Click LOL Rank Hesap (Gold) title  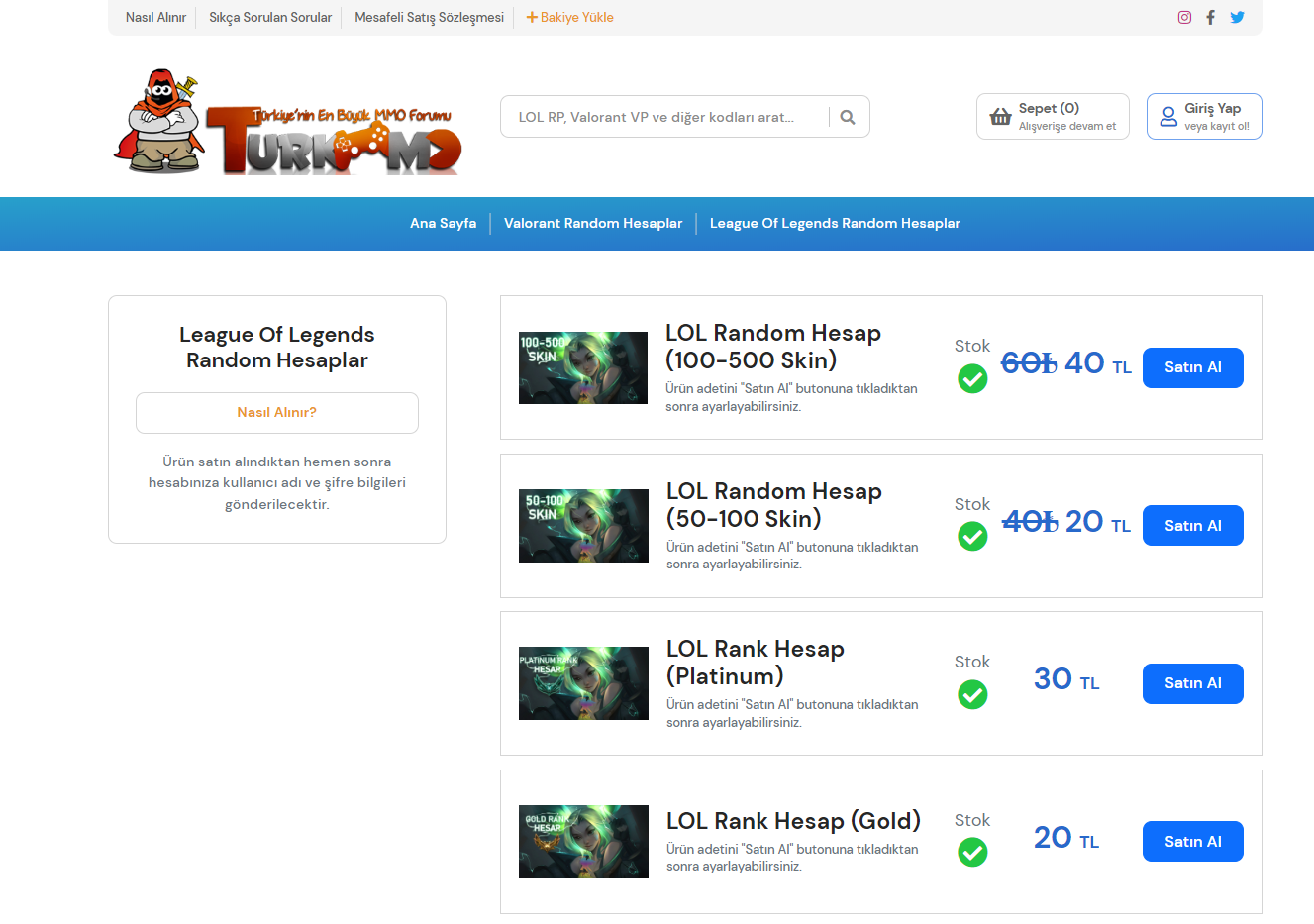(x=793, y=821)
